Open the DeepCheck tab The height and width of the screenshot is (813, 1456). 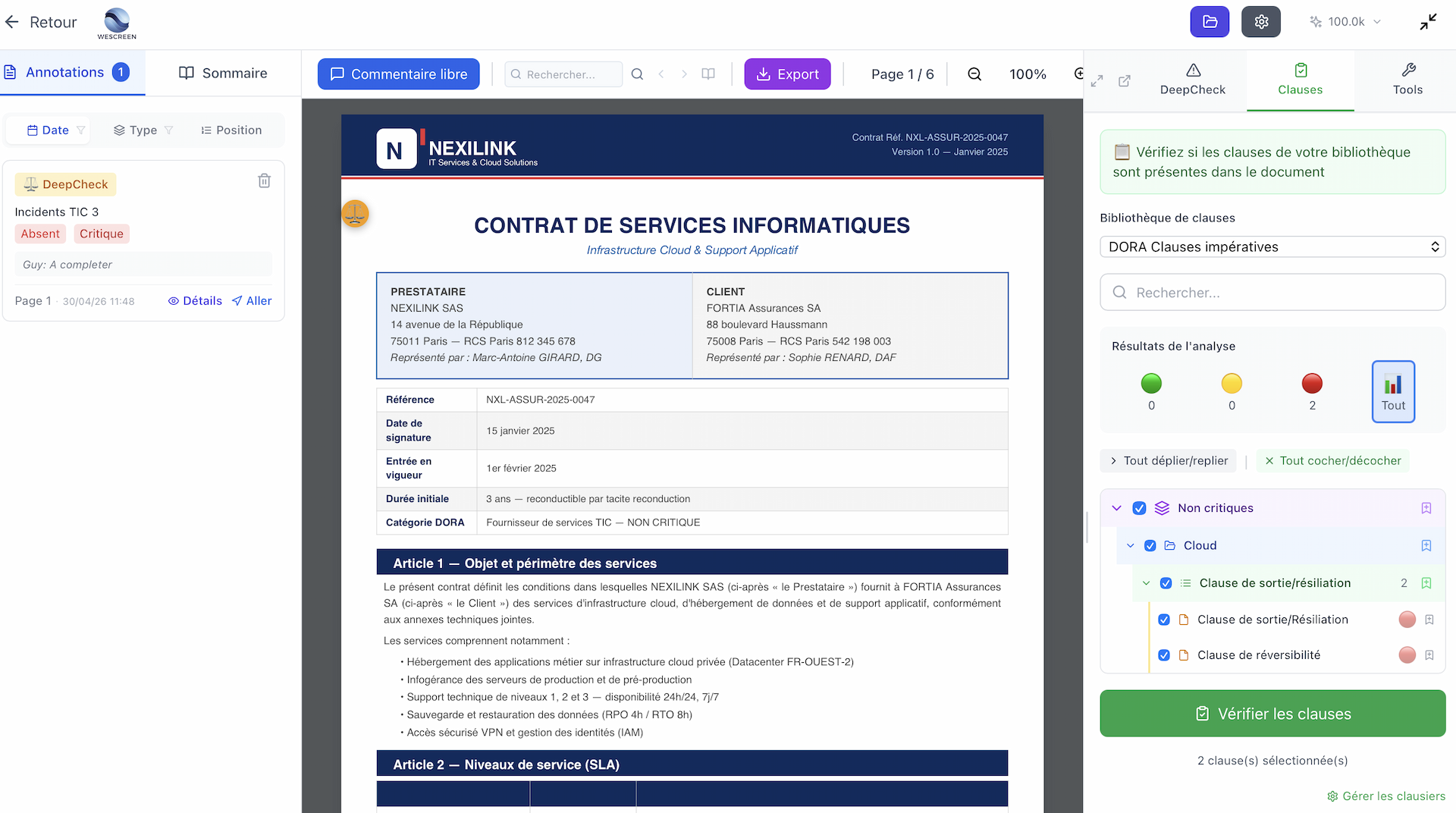point(1193,80)
